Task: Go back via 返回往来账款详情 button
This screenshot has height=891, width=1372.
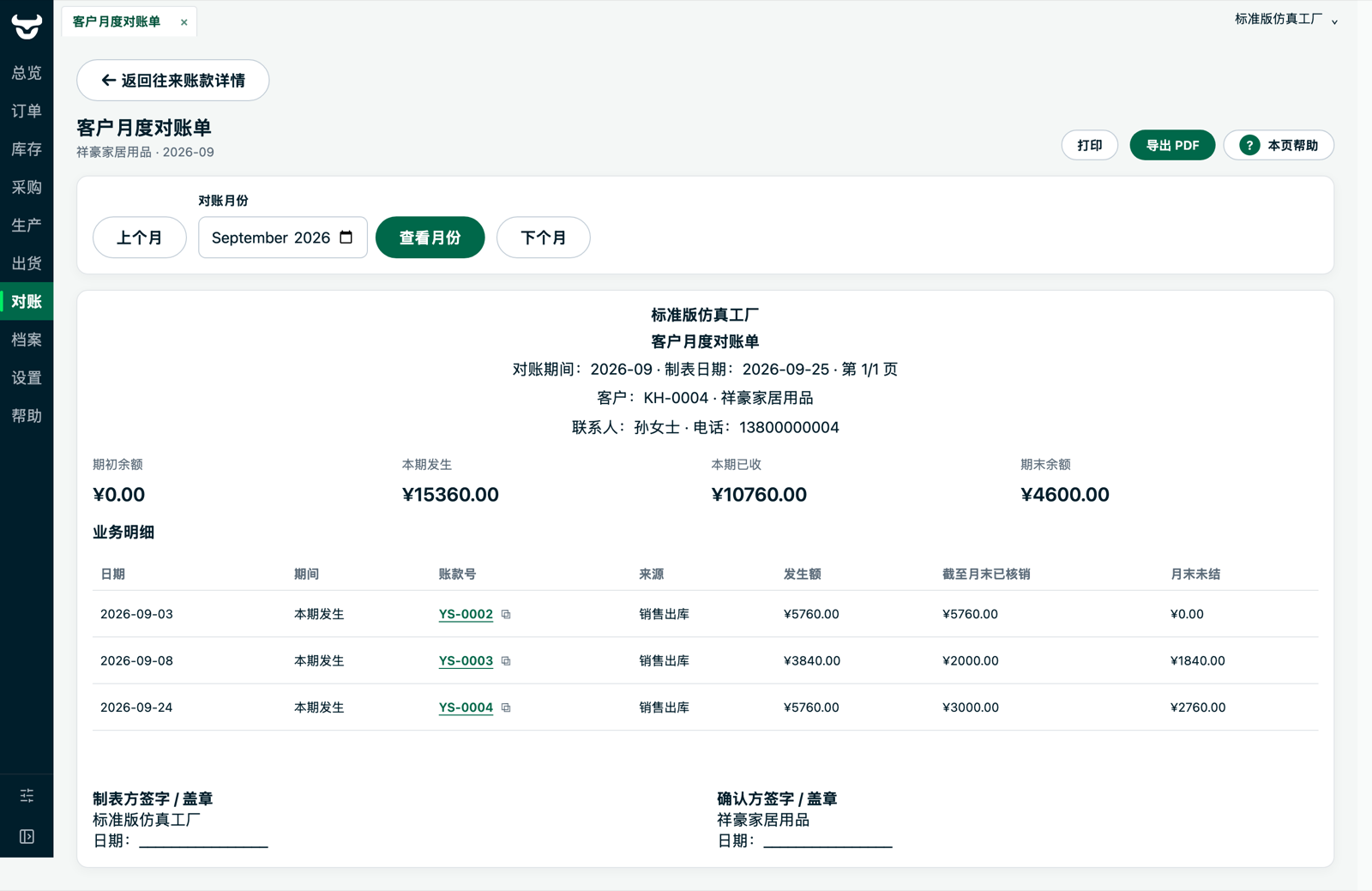Action: tap(173, 81)
